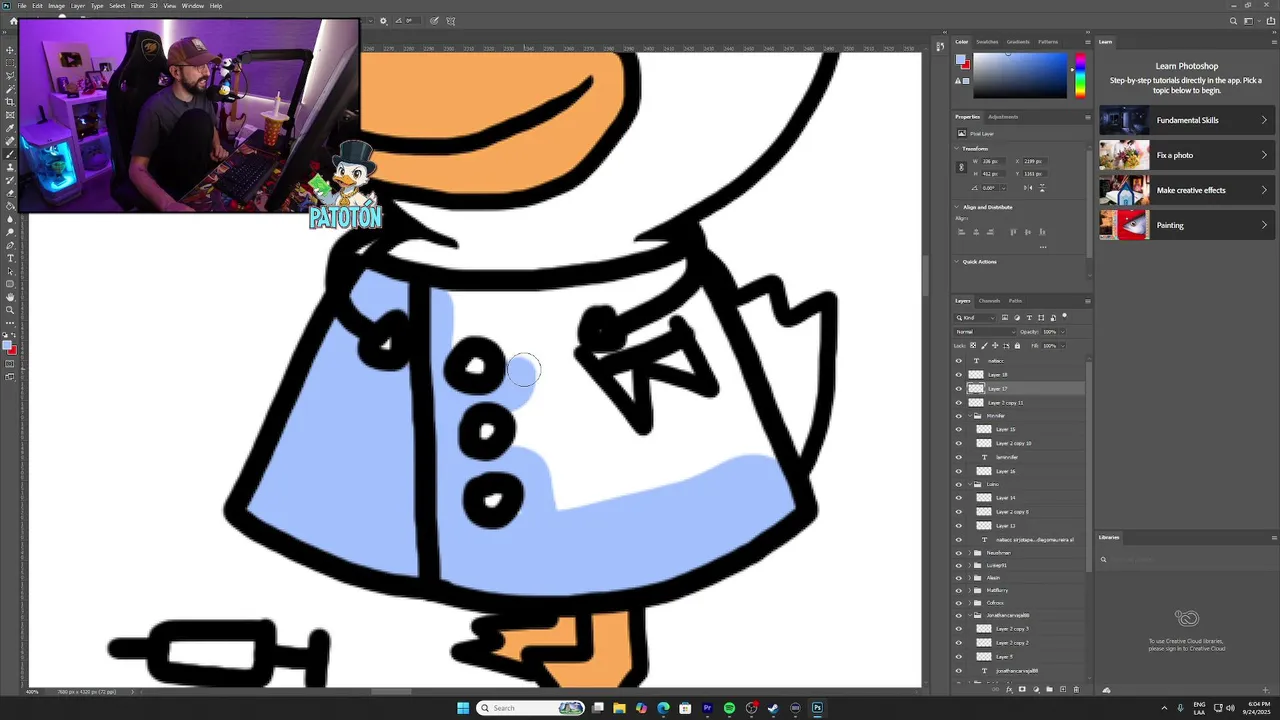Select the Brush tool in toolbar

[10, 153]
